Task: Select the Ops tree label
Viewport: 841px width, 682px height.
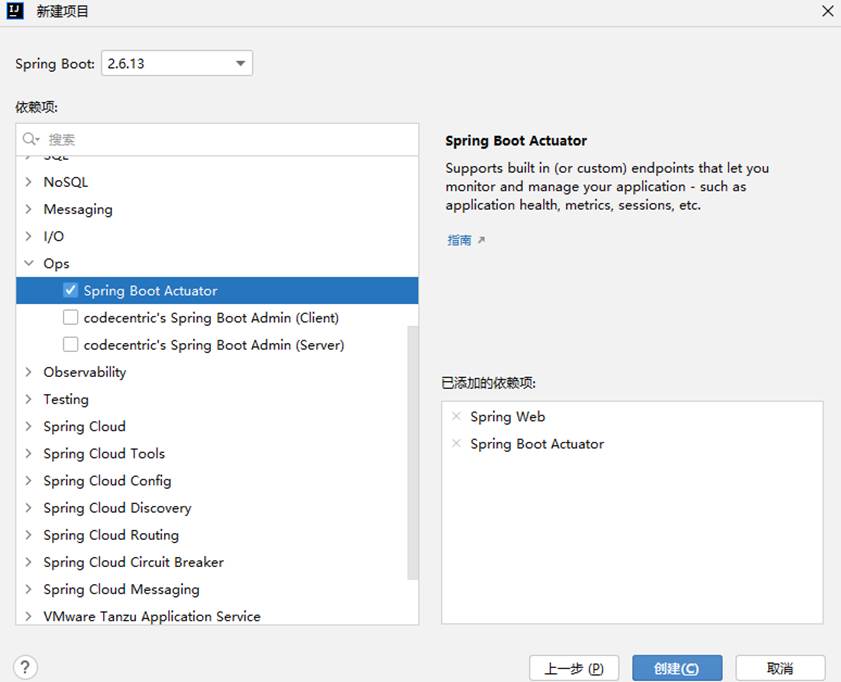Action: [x=56, y=264]
